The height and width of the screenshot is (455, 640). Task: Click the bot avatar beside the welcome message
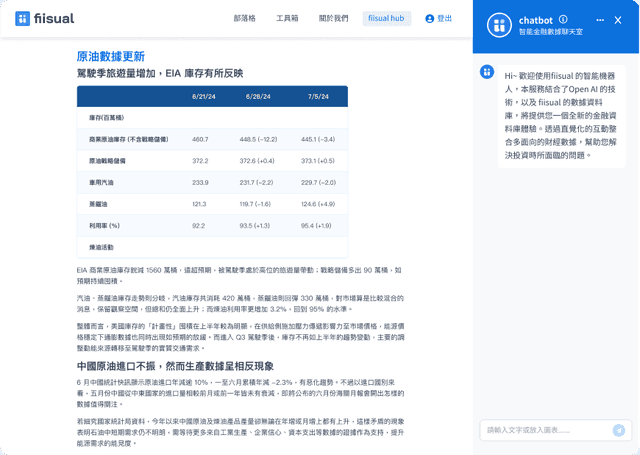(486, 72)
